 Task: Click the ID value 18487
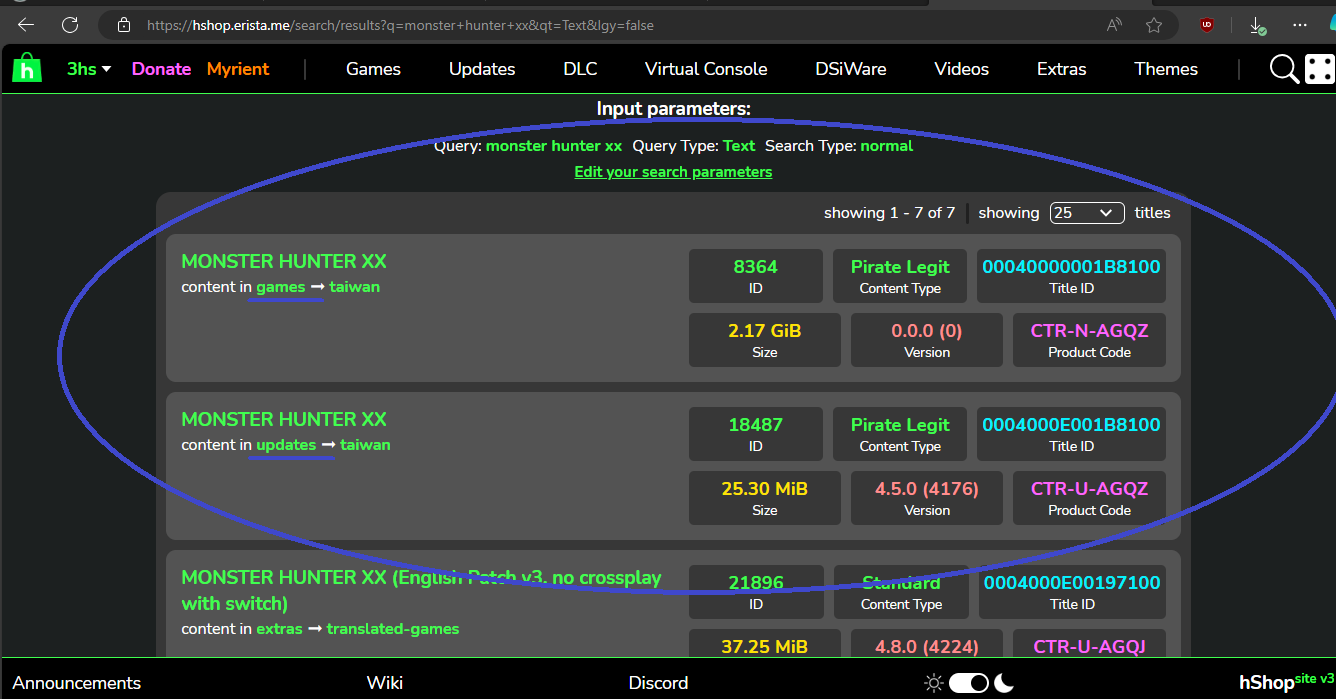755,425
